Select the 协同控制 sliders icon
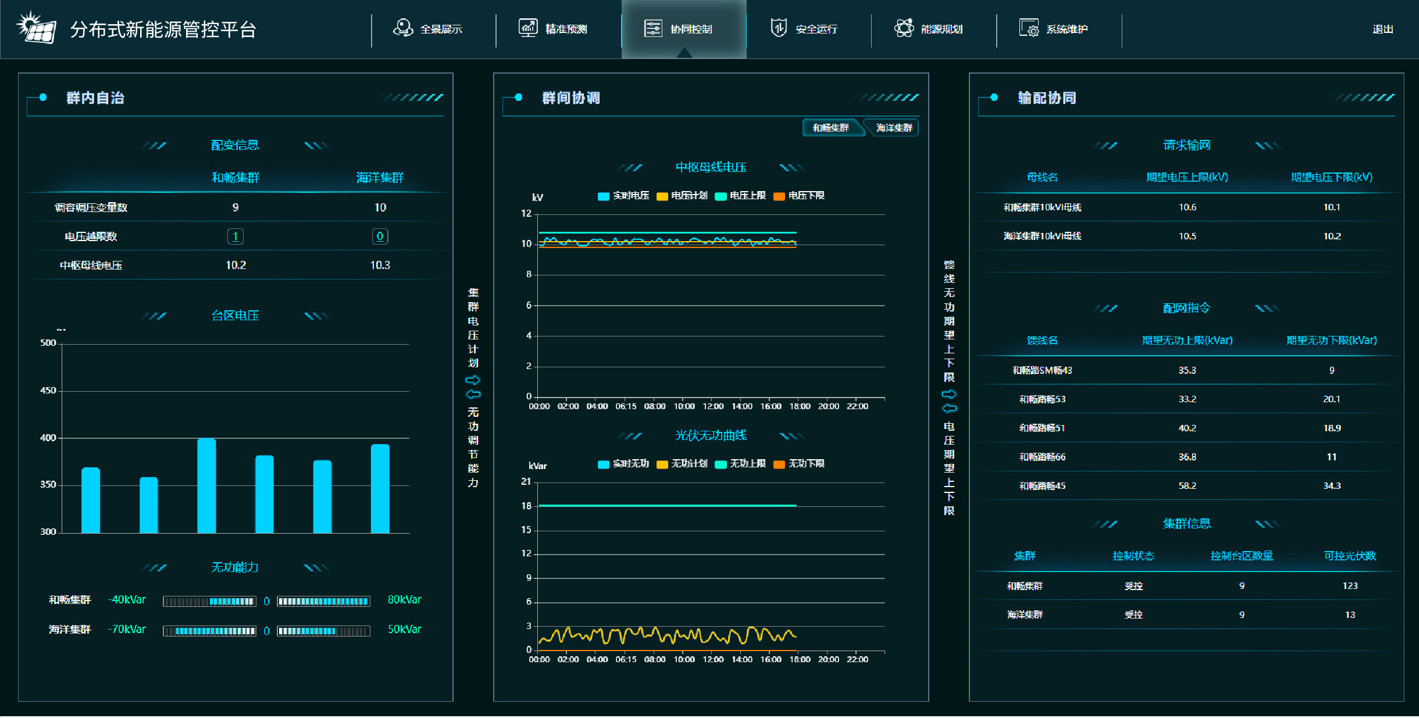Screen dimensions: 1419x718 point(653,29)
